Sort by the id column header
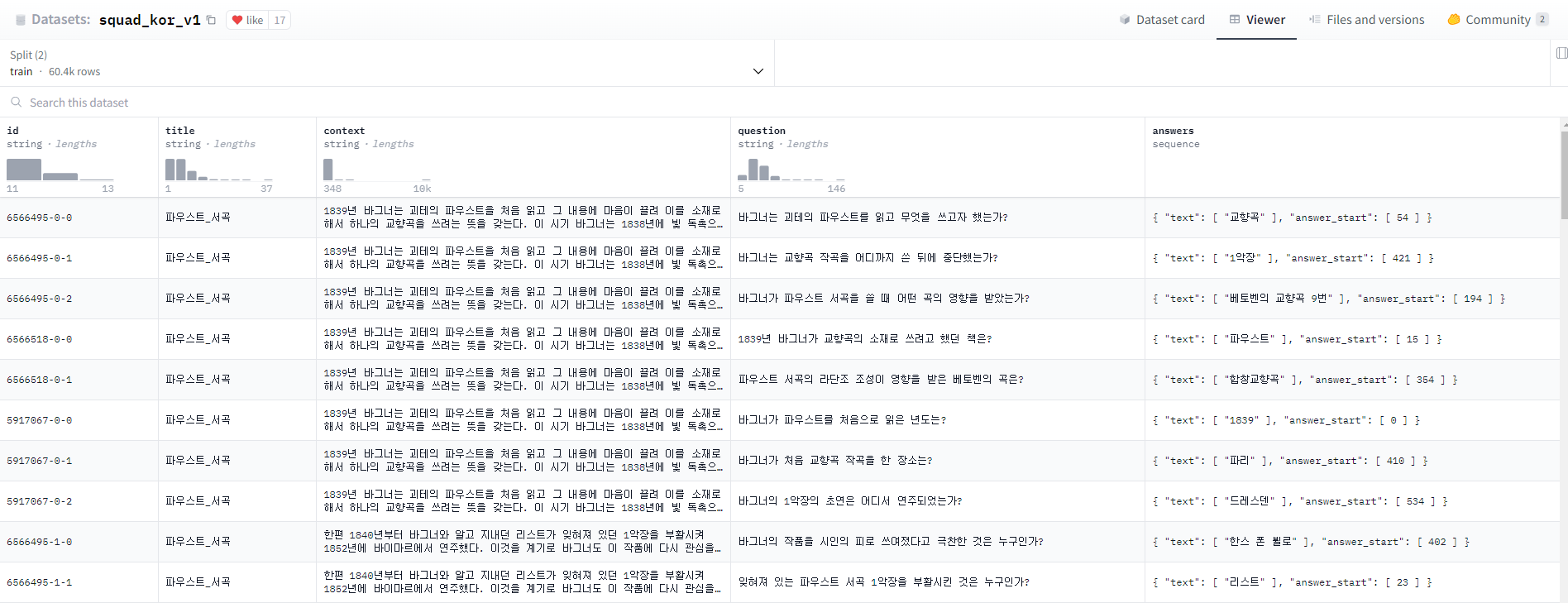This screenshot has height=603, width=1568. click(x=12, y=131)
